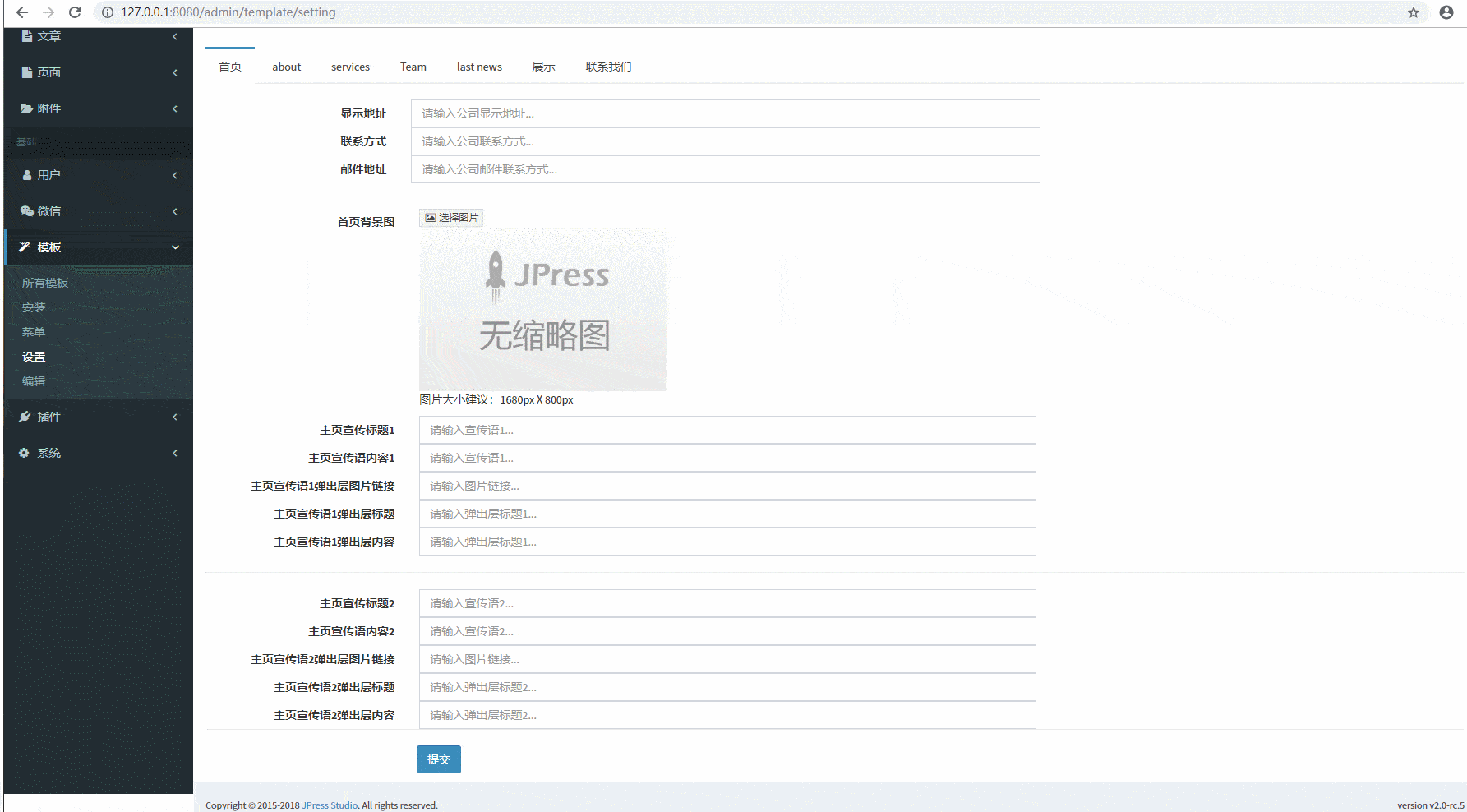Viewport: 1467px width, 812px height.
Task: Open the browser profile account icon
Action: point(1446,12)
